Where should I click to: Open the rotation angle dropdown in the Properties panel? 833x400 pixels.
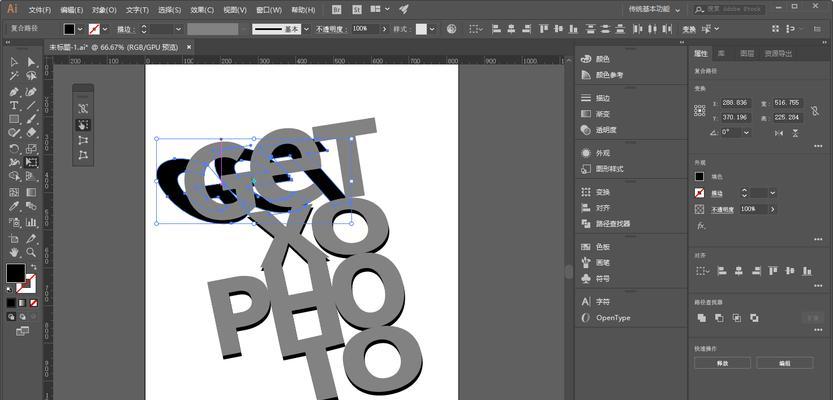point(746,132)
